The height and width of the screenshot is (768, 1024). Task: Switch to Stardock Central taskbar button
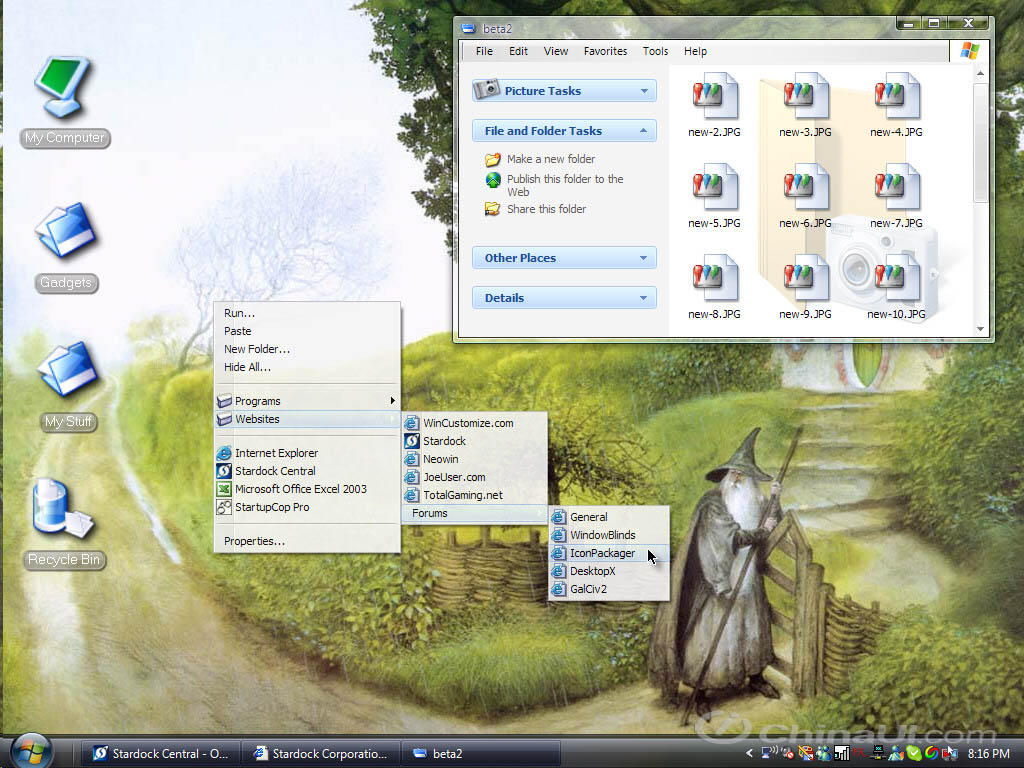(x=161, y=754)
